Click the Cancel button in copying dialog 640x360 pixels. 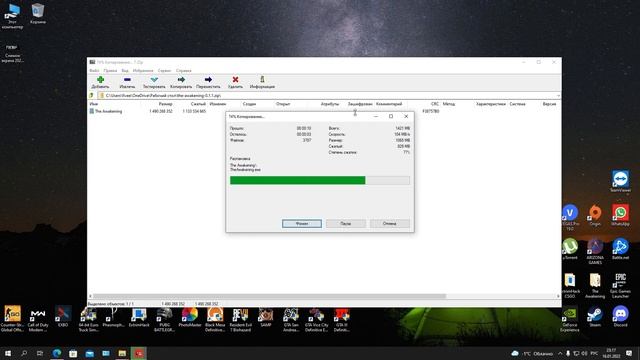click(x=389, y=224)
